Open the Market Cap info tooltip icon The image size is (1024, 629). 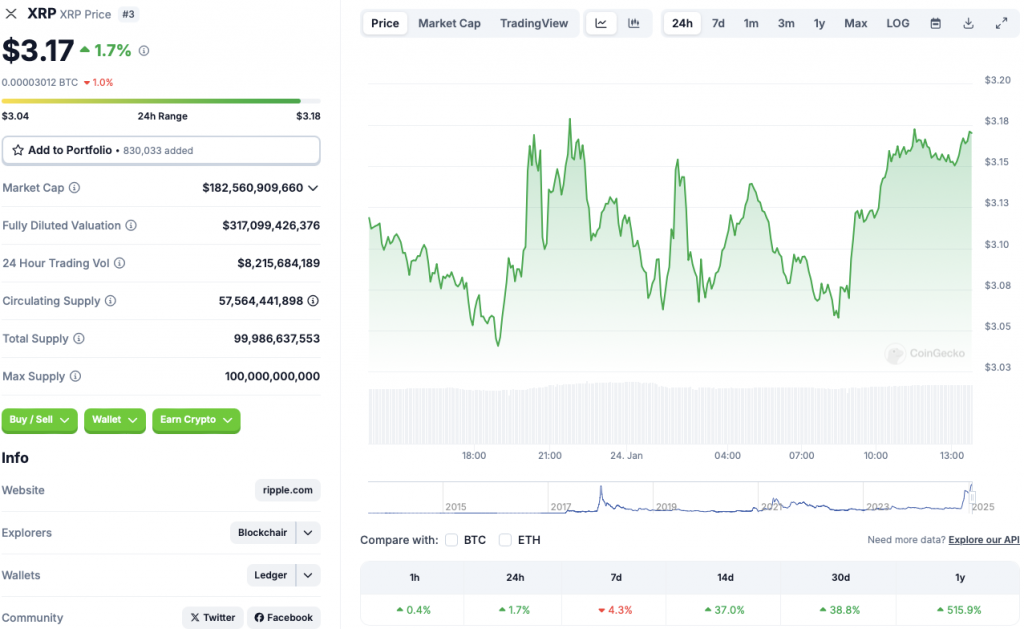point(74,188)
